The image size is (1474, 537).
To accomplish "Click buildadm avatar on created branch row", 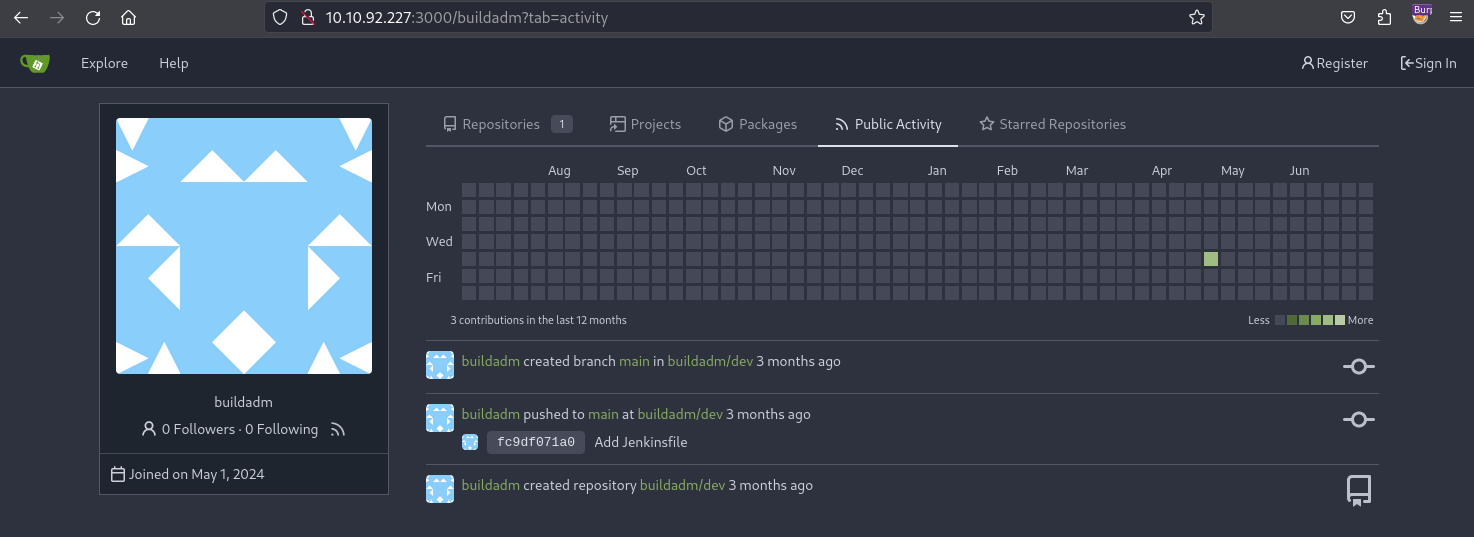I will point(440,365).
